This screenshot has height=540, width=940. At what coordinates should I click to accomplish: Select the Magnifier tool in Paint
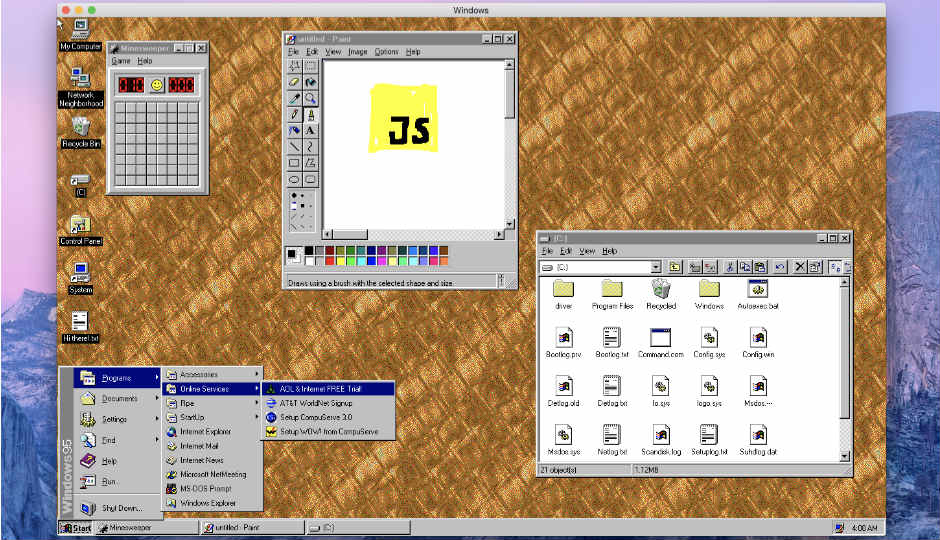(310, 98)
